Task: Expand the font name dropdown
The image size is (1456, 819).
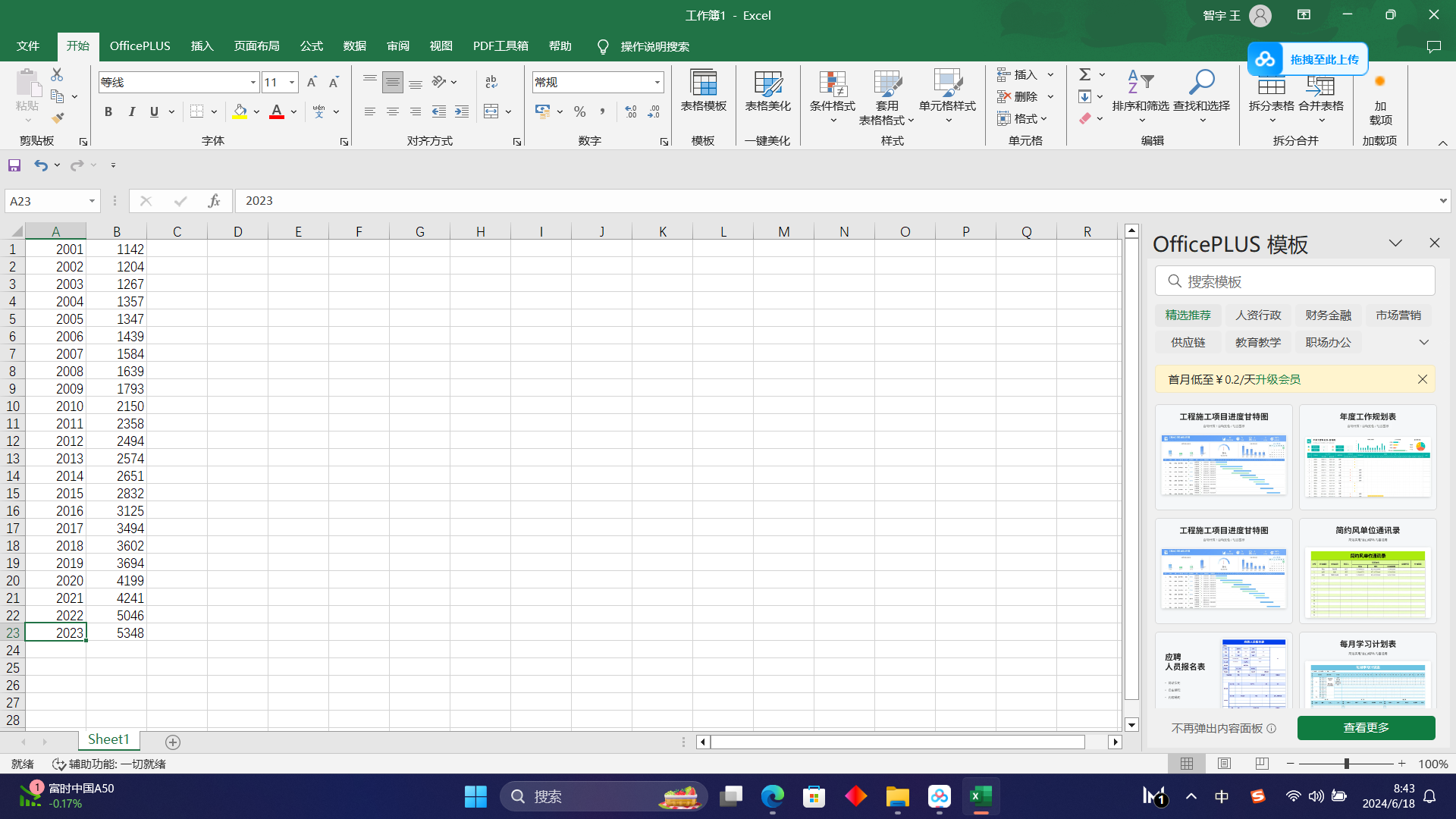Action: point(253,82)
